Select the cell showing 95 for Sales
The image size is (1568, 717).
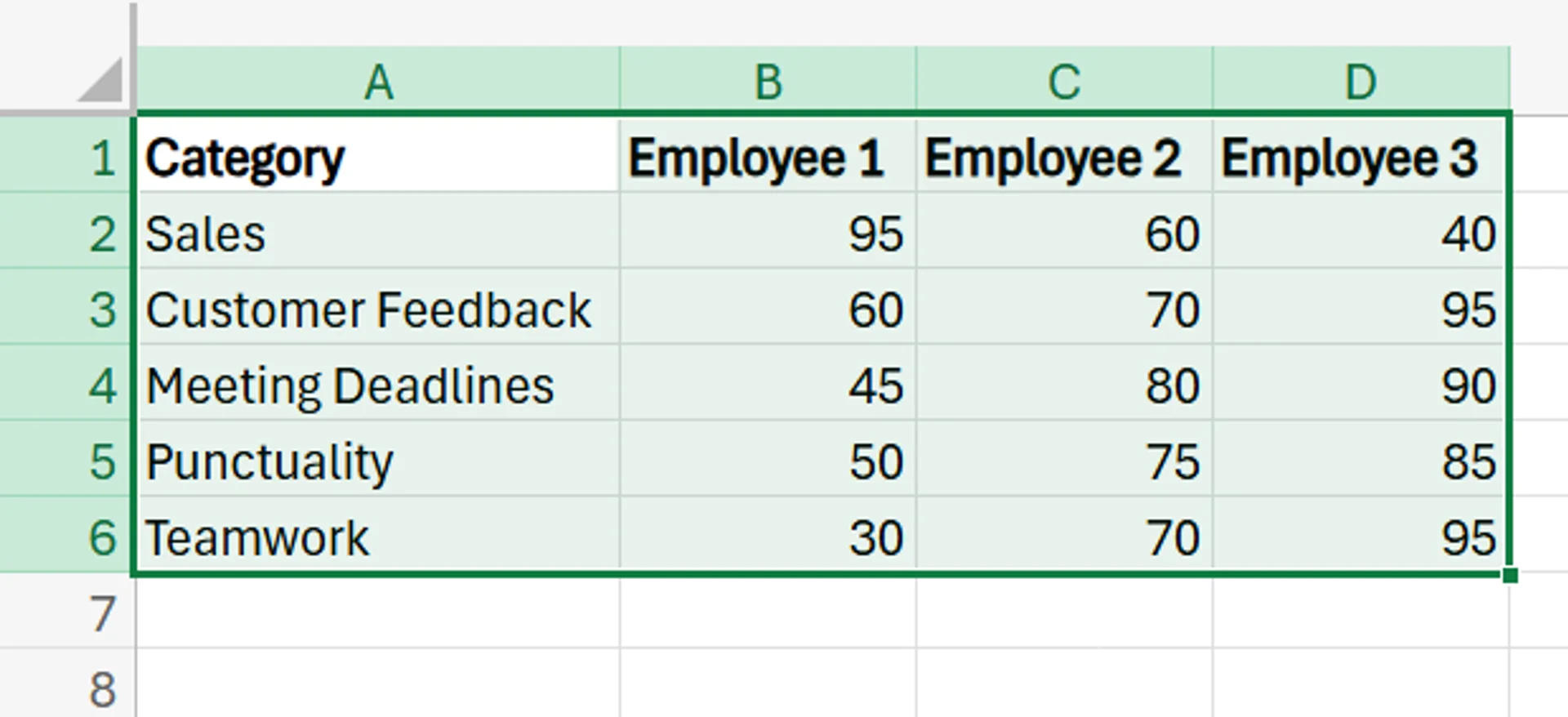[768, 234]
